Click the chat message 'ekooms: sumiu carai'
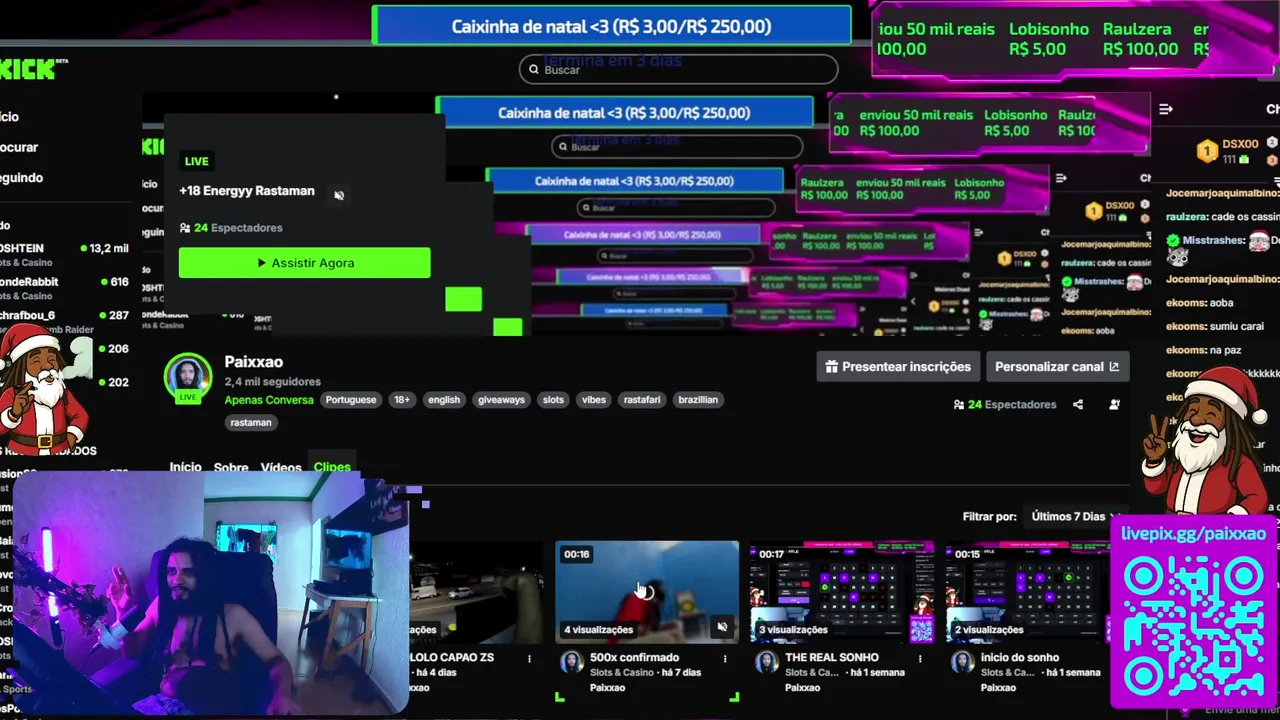This screenshot has width=1280, height=720. coord(1215,326)
